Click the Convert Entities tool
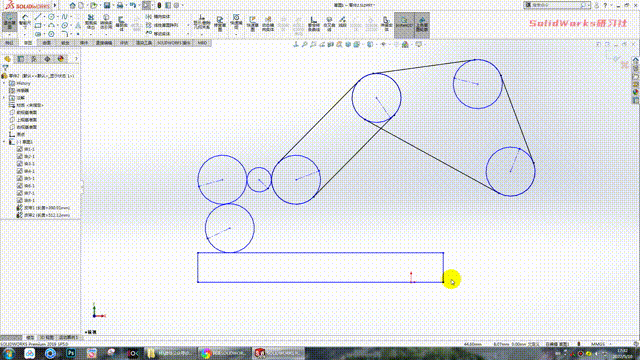Screen dimensions: 640x360 [106, 22]
